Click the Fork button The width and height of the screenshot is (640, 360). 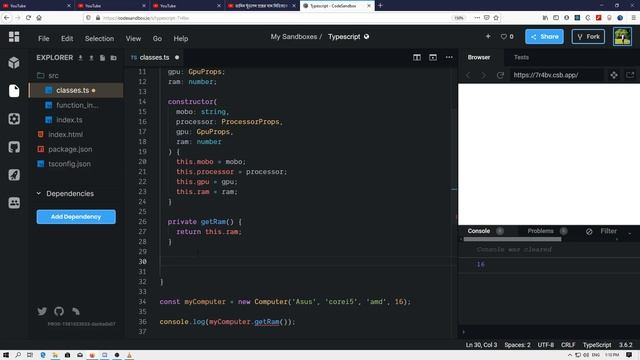coord(588,37)
